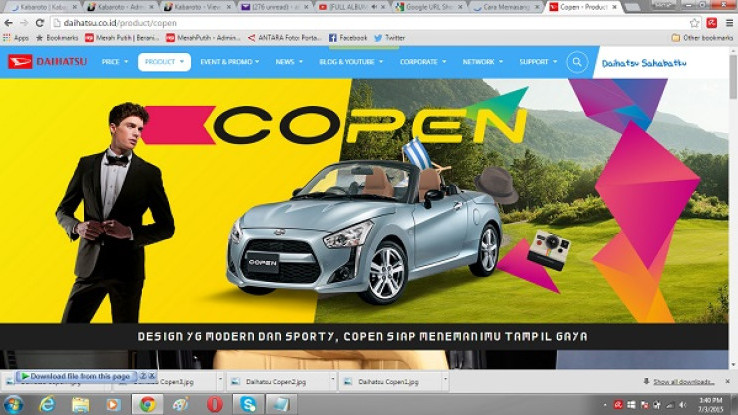Switch to the first Kabaroto tab

point(41,7)
